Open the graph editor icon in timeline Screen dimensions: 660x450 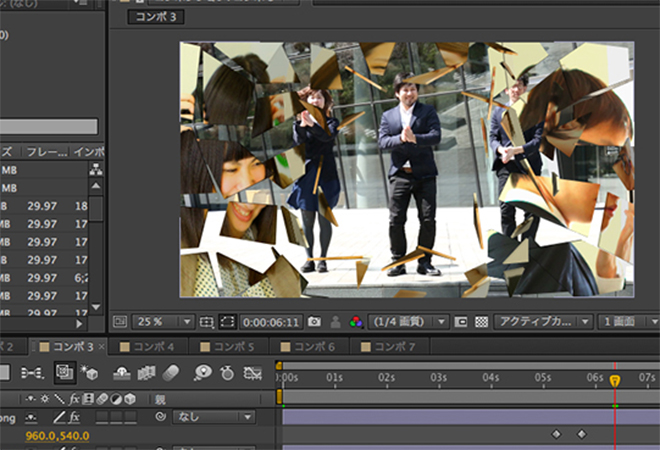(x=252, y=372)
